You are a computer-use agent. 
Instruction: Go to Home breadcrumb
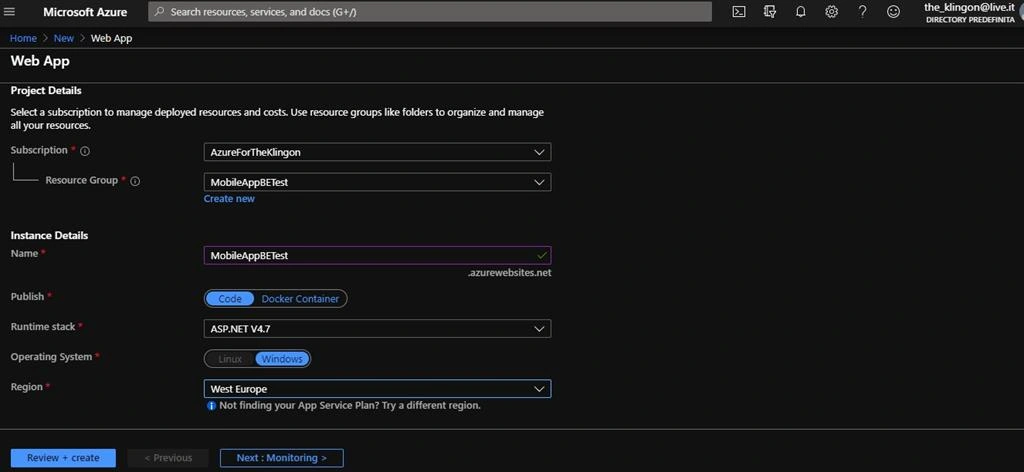pos(23,38)
